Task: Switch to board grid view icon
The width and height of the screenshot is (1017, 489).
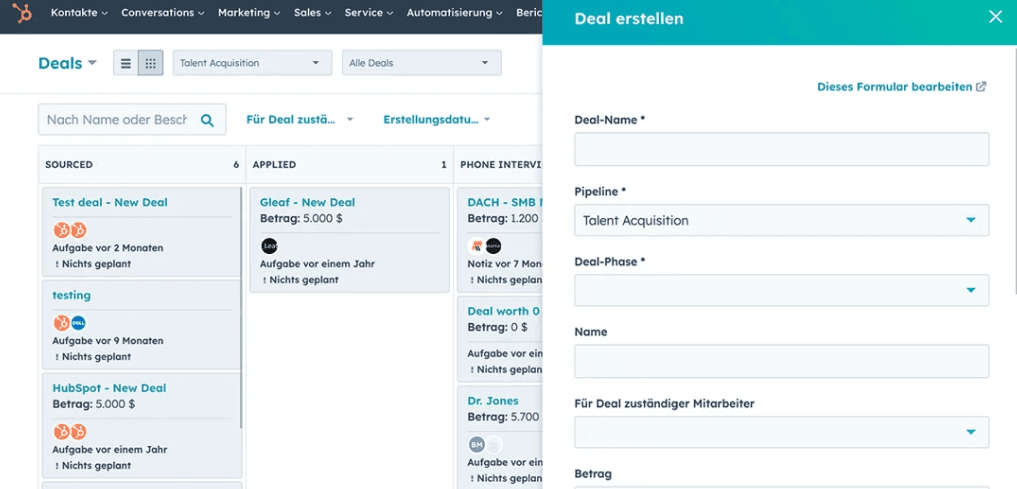Action: coord(150,63)
